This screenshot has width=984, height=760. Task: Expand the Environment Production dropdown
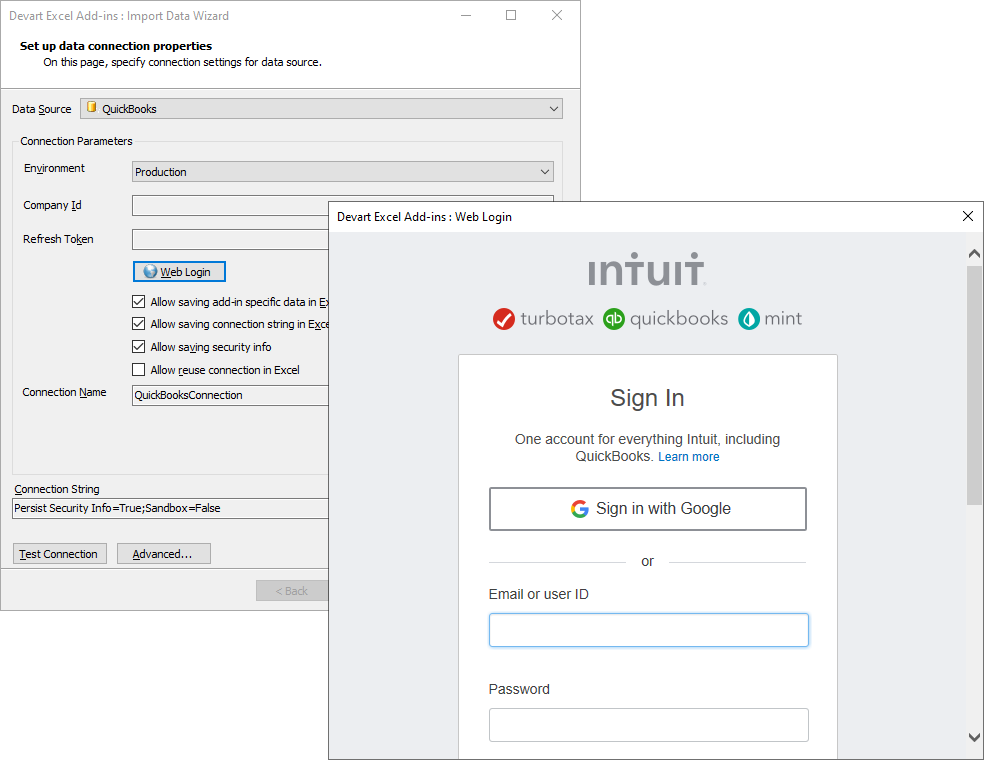(x=343, y=171)
